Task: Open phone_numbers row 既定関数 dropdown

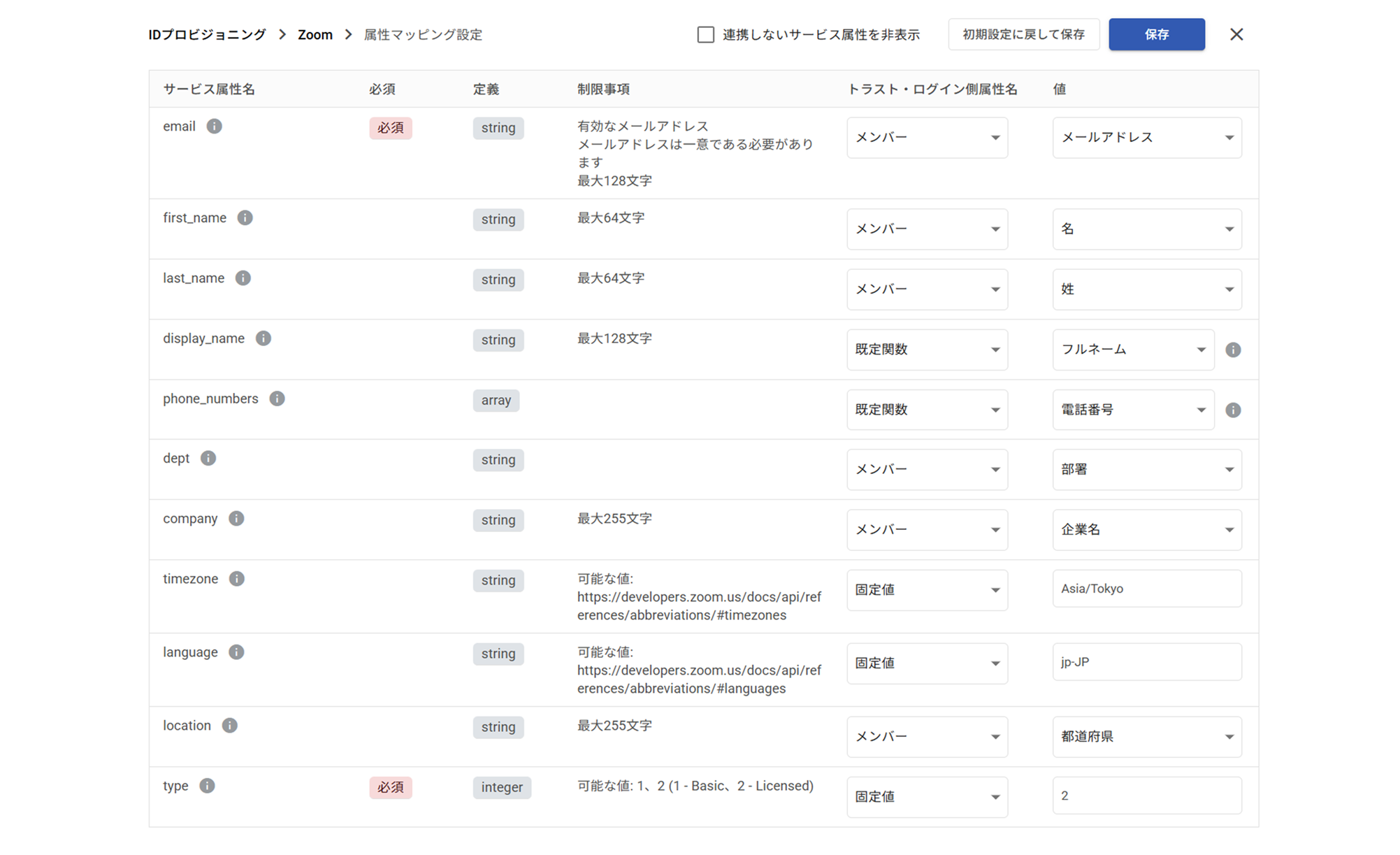Action: coord(927,410)
